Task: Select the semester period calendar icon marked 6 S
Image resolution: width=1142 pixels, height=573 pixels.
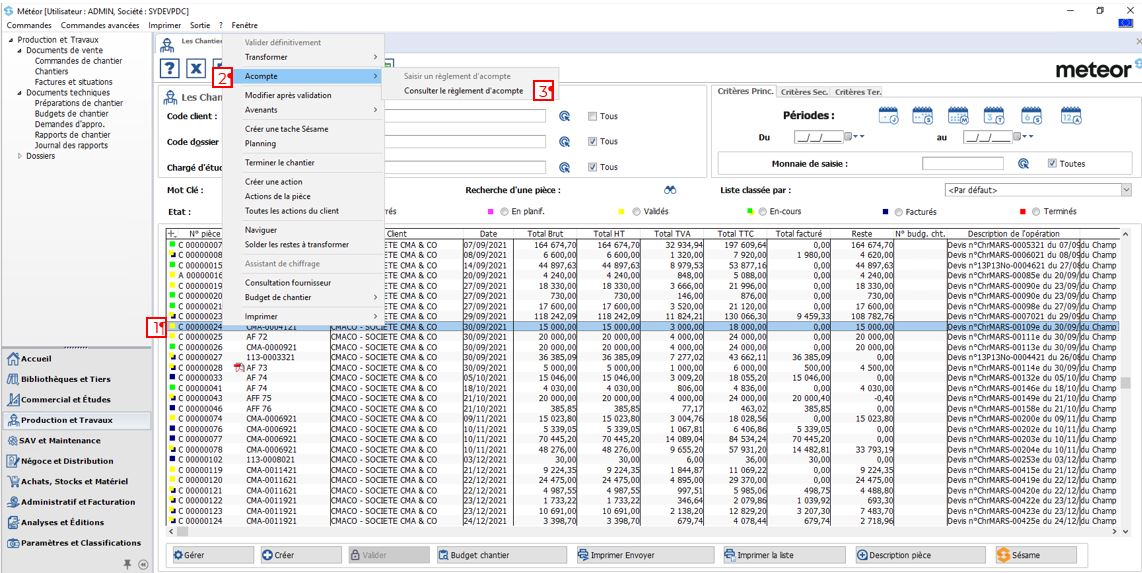Action: pyautogui.click(x=1032, y=114)
